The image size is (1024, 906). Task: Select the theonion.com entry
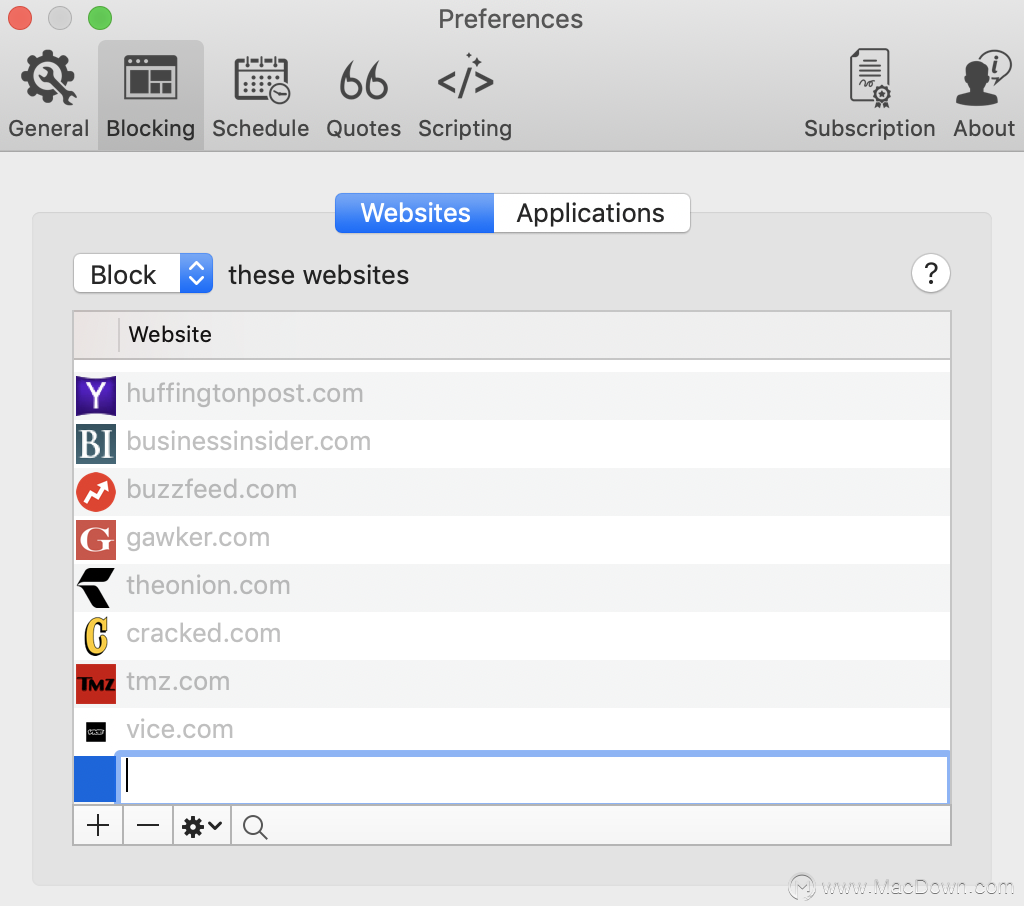point(512,588)
